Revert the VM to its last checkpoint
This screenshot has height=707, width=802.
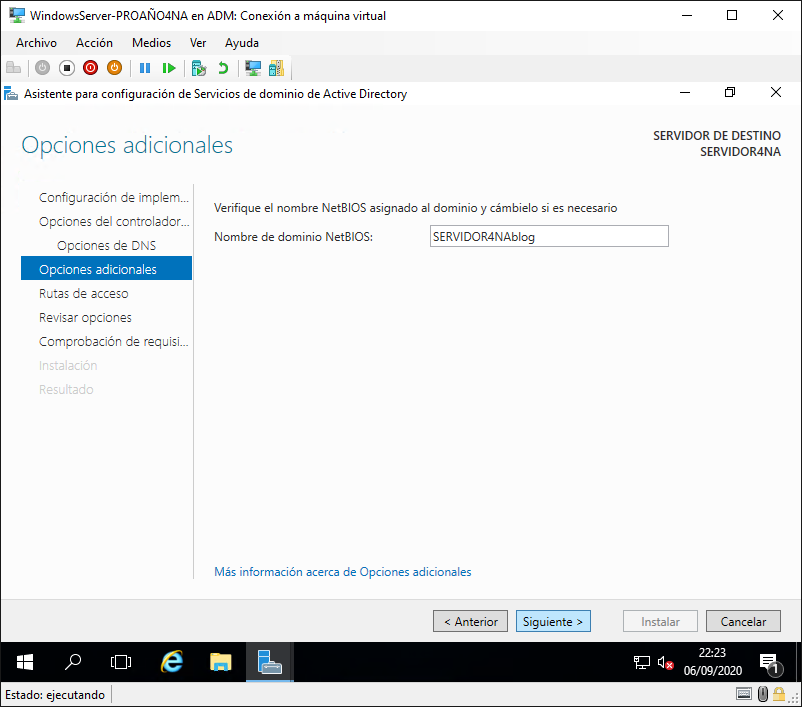click(x=222, y=68)
